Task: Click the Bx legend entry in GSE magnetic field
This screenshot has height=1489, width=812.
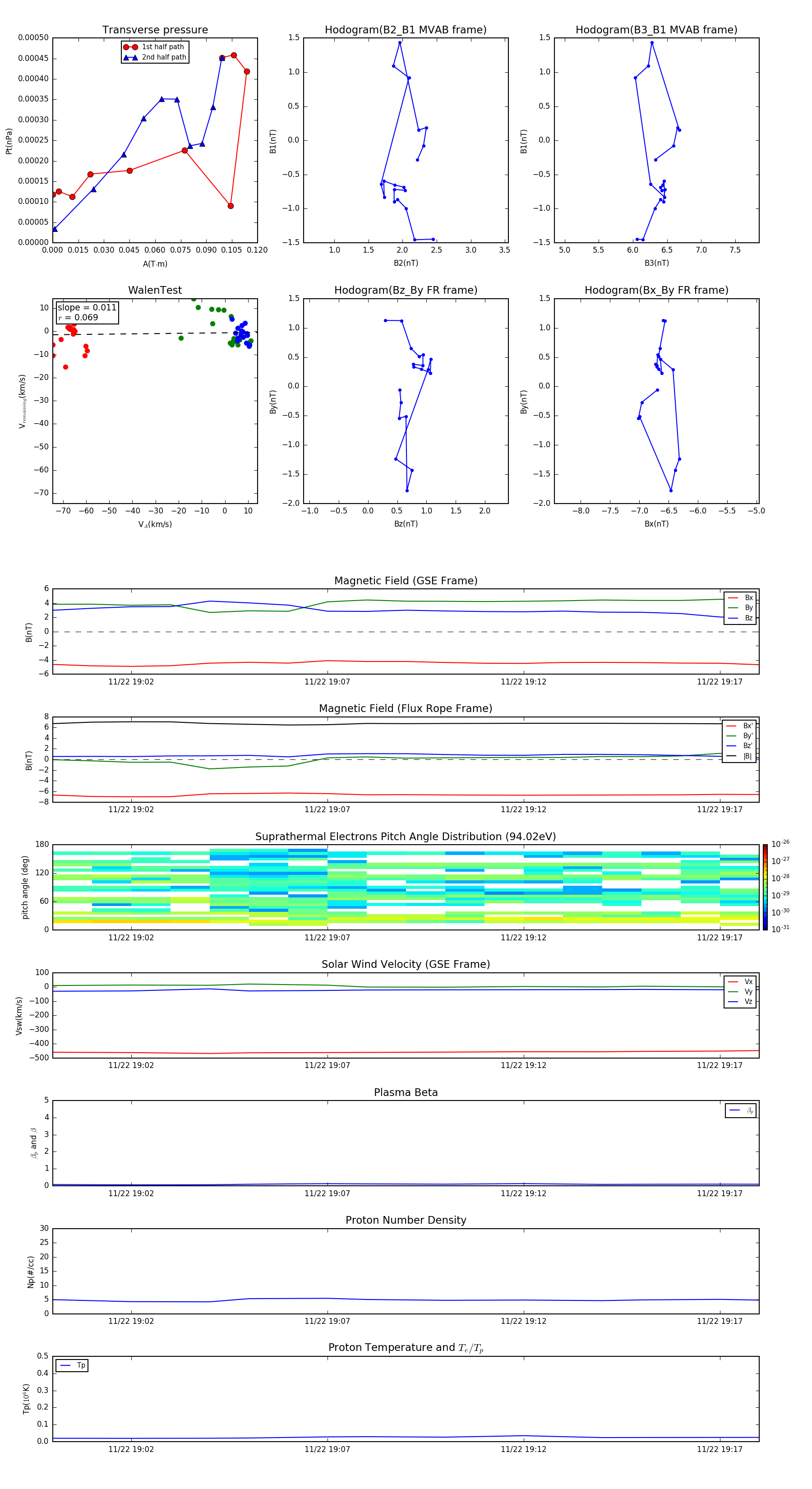Action: (740, 598)
